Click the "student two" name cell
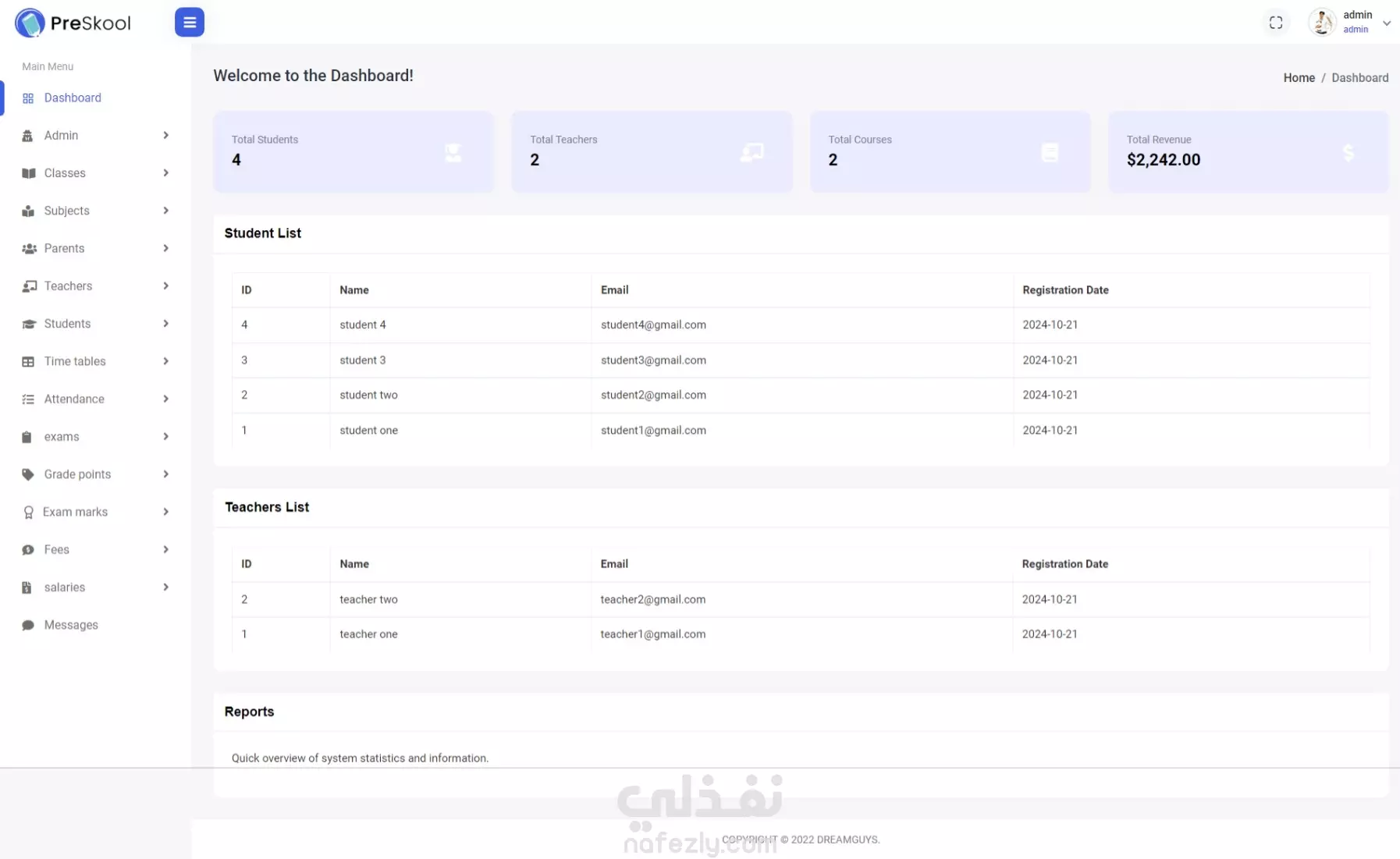Screen dimensions: 1400x859 368,395
